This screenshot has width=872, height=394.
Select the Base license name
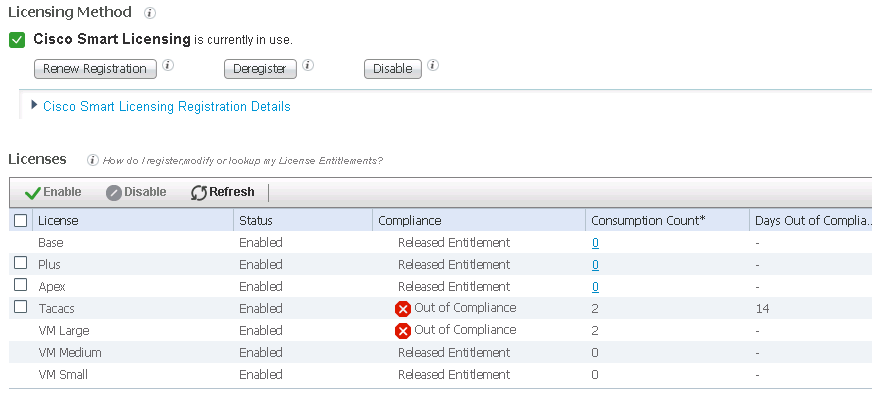click(51, 243)
